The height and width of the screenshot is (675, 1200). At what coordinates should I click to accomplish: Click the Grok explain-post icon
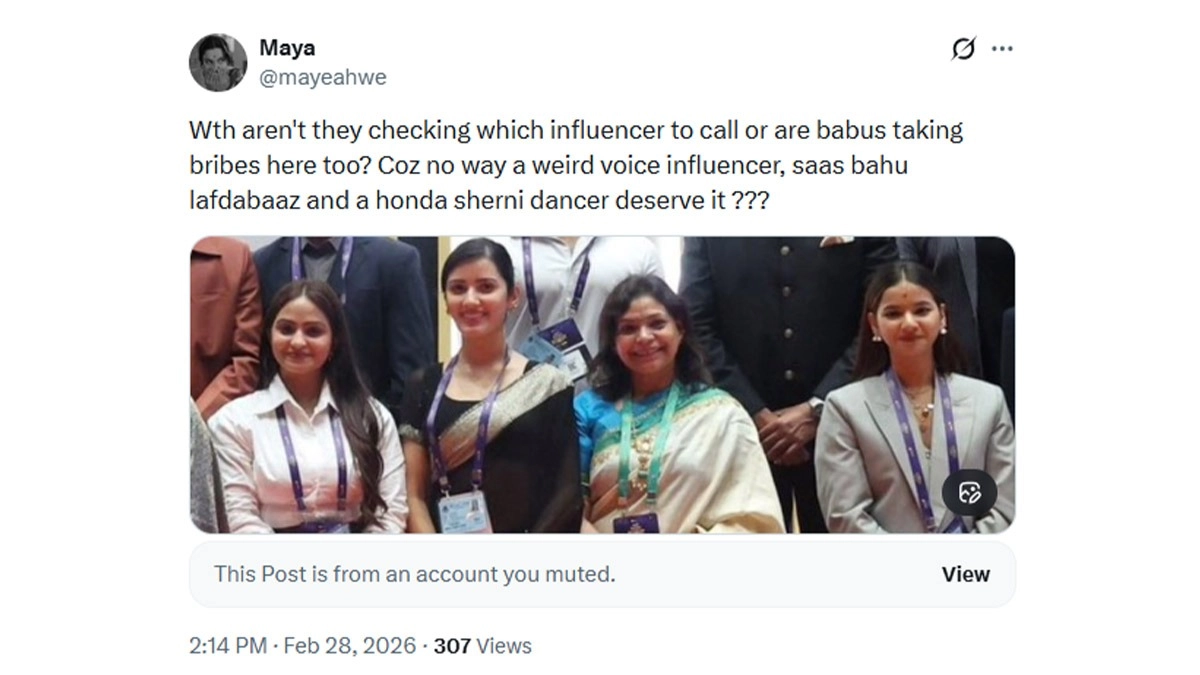pyautogui.click(x=963, y=49)
